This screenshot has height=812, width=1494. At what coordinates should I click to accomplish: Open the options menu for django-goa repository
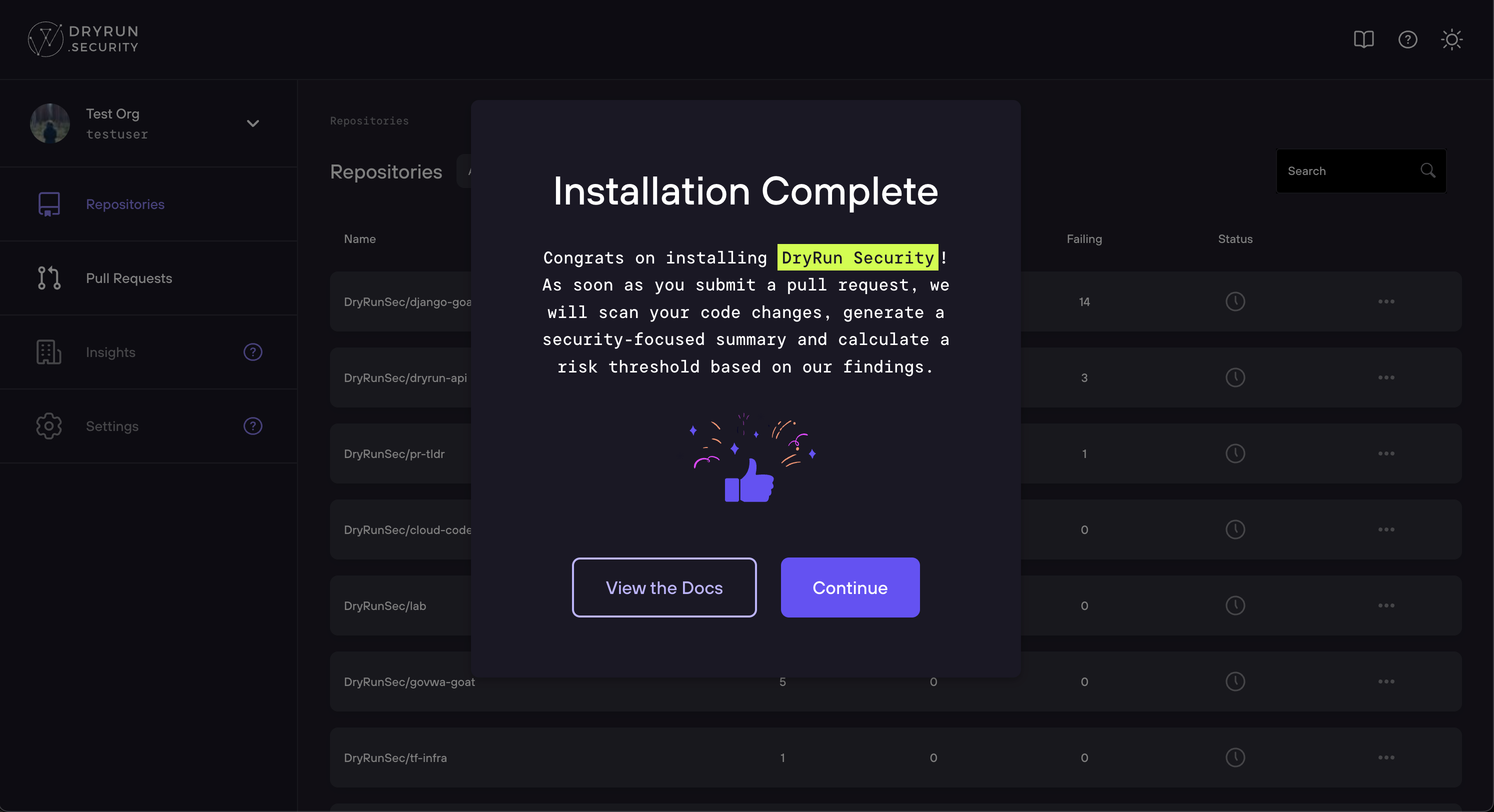(1386, 301)
